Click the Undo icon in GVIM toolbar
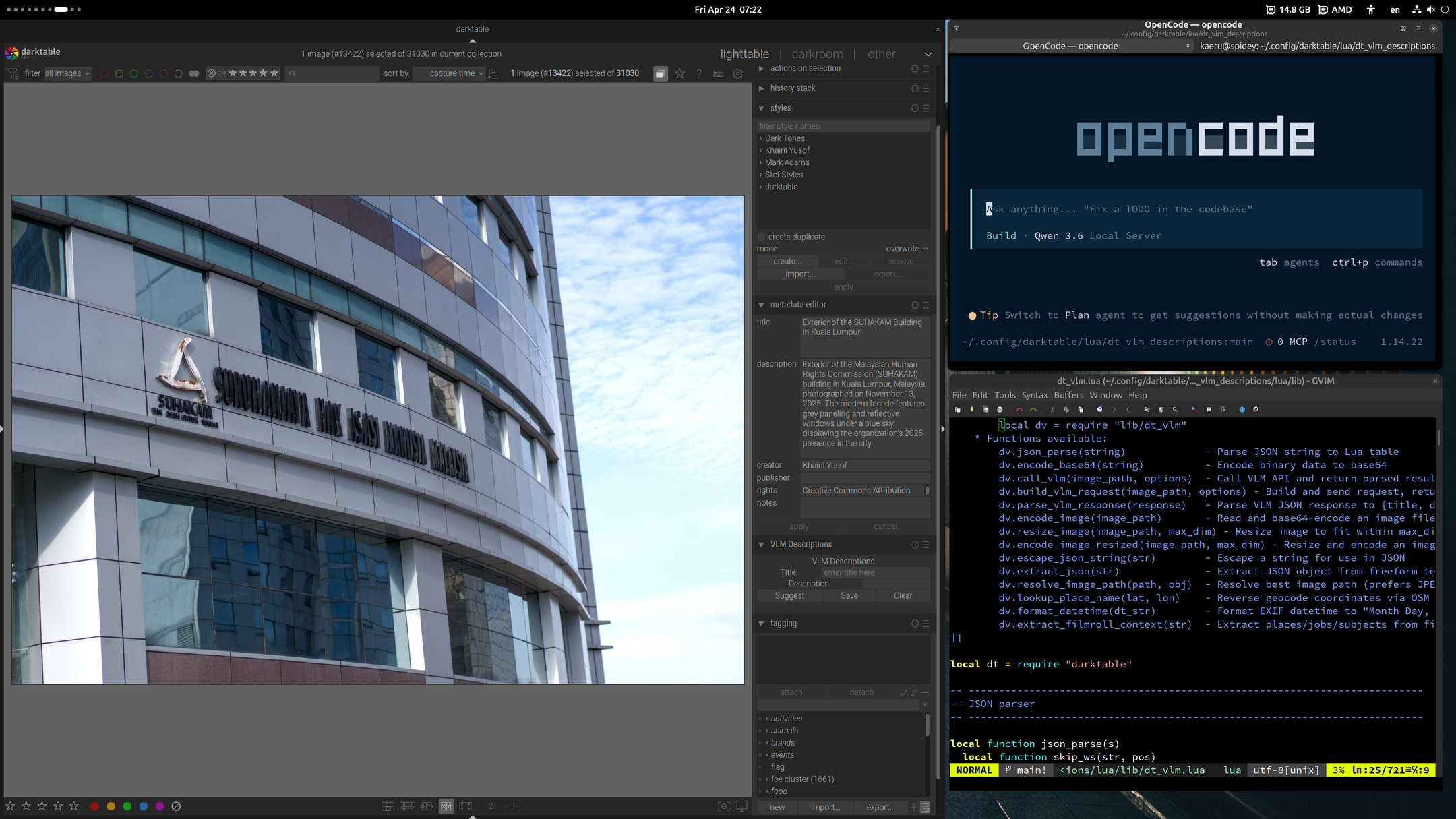This screenshot has width=1456, height=819. point(1019,409)
